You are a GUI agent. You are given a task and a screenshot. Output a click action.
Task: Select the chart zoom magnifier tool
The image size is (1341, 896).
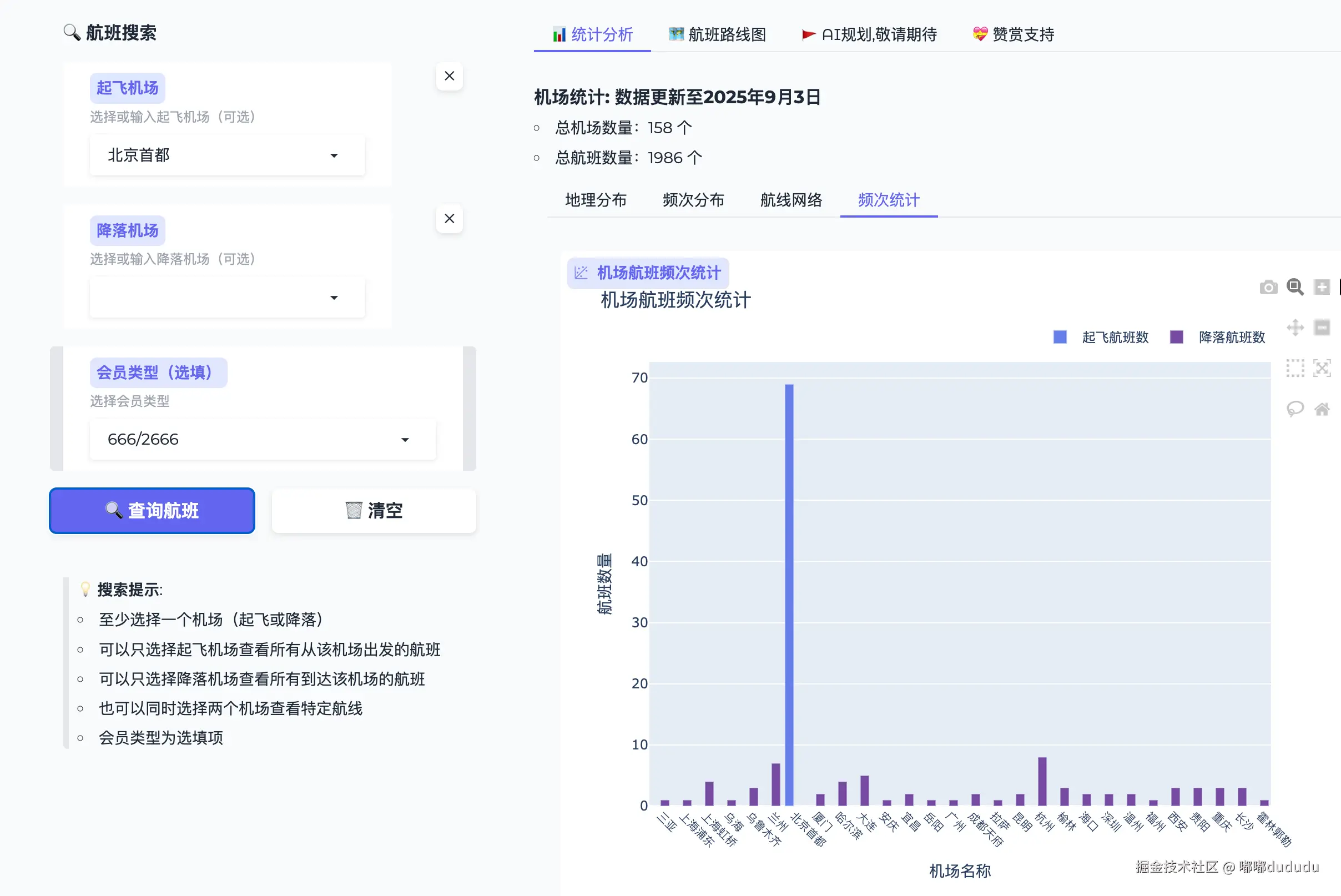click(x=1295, y=287)
